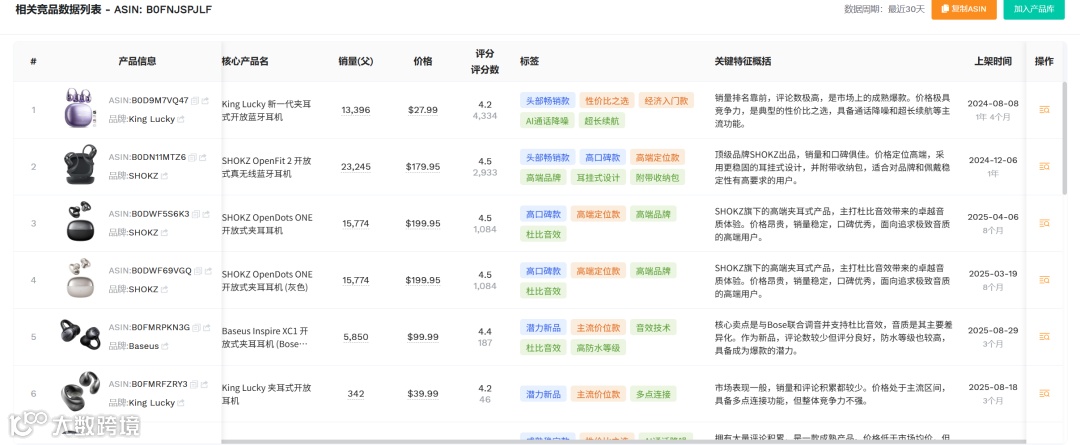Open the purple King Lucky earbuds thumbnail
Image resolution: width=1080 pixels, height=445 pixels.
click(81, 108)
